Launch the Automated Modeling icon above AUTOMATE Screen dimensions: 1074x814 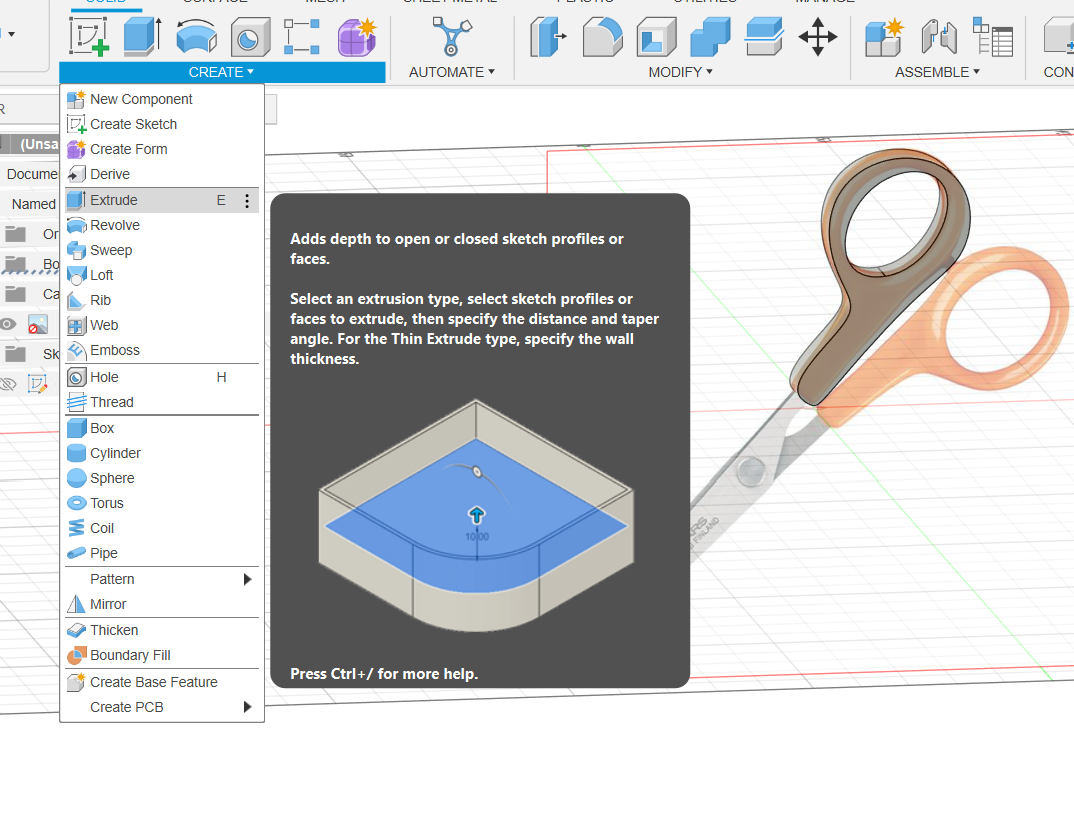tap(451, 36)
